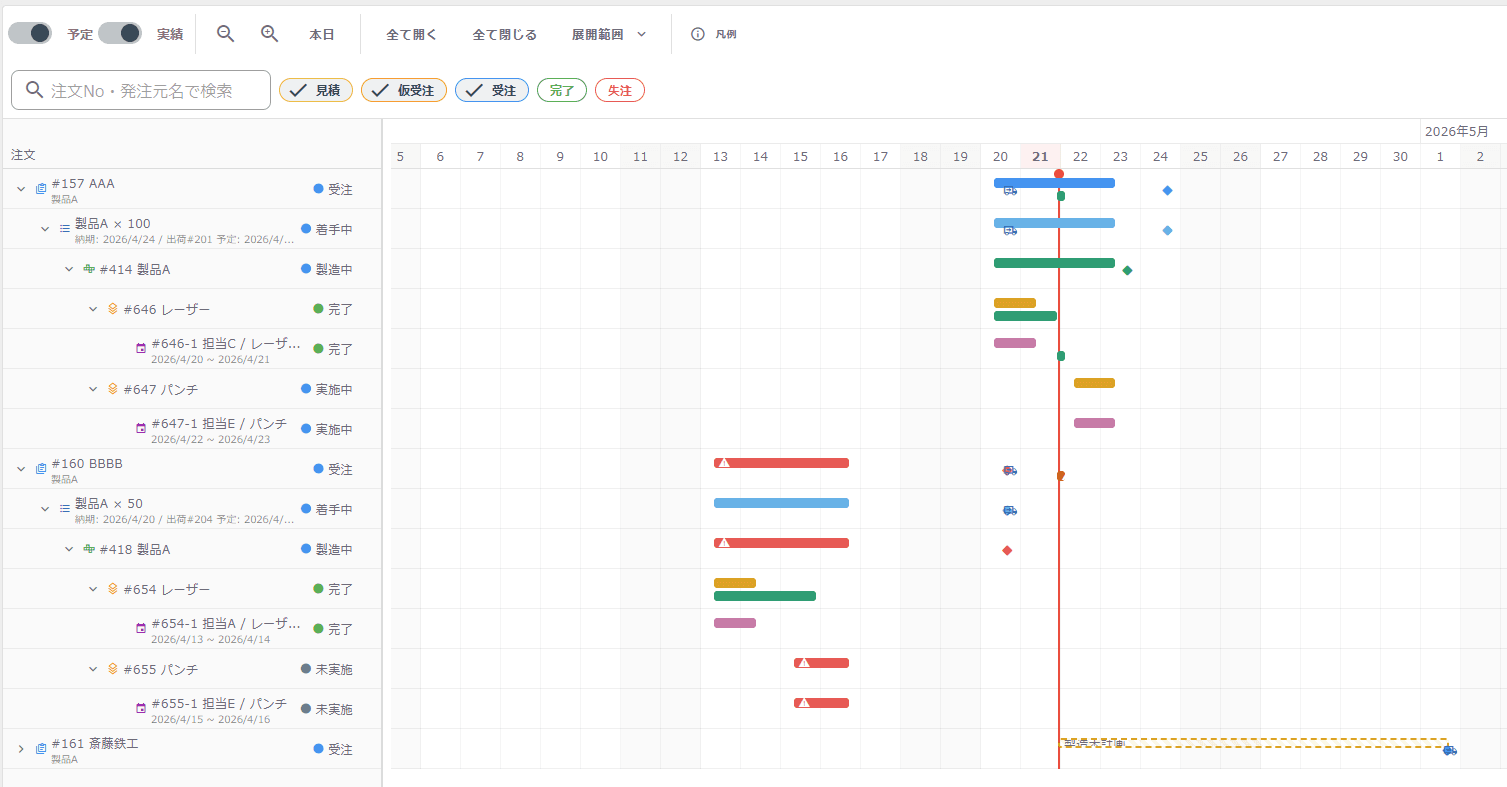Click the zoom in magnifier icon
The width and height of the screenshot is (1507, 787).
click(x=269, y=33)
